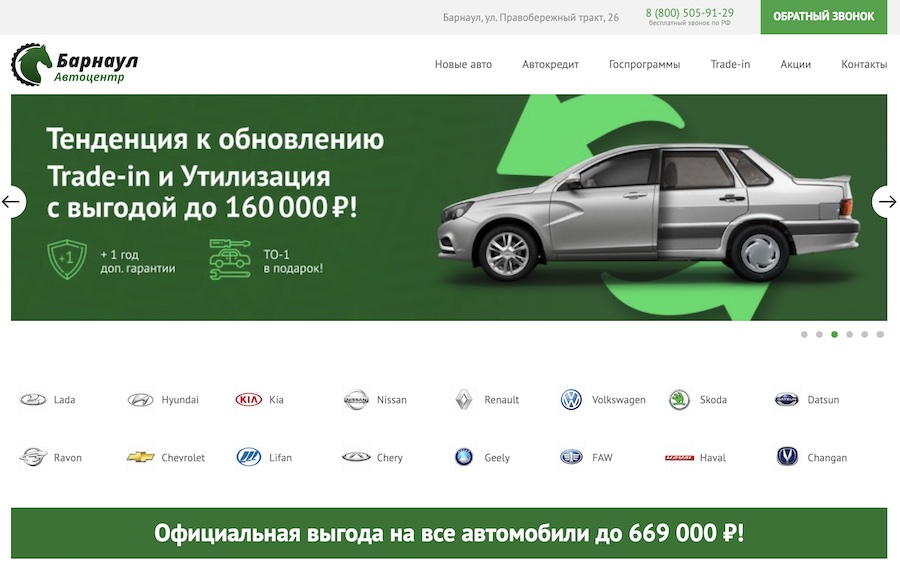900x563 pixels.
Task: Click the Skoda brand logo icon
Action: coord(679,399)
